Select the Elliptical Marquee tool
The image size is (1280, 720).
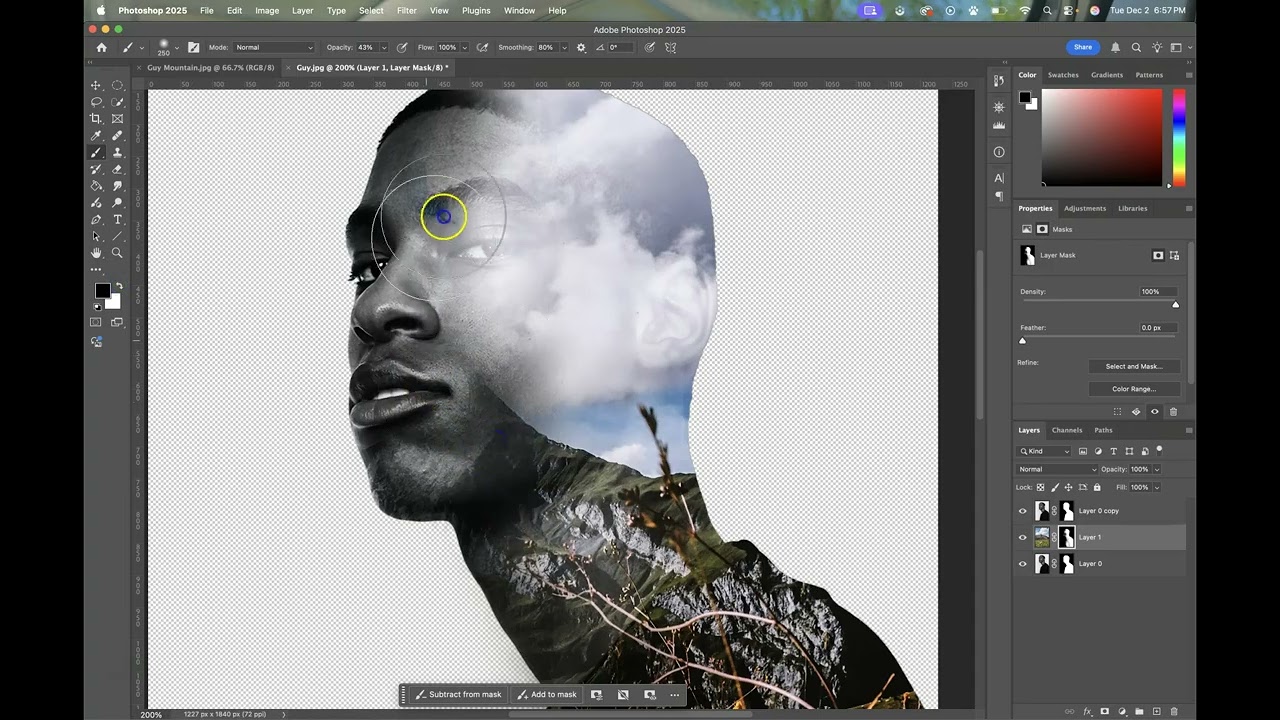pos(117,85)
